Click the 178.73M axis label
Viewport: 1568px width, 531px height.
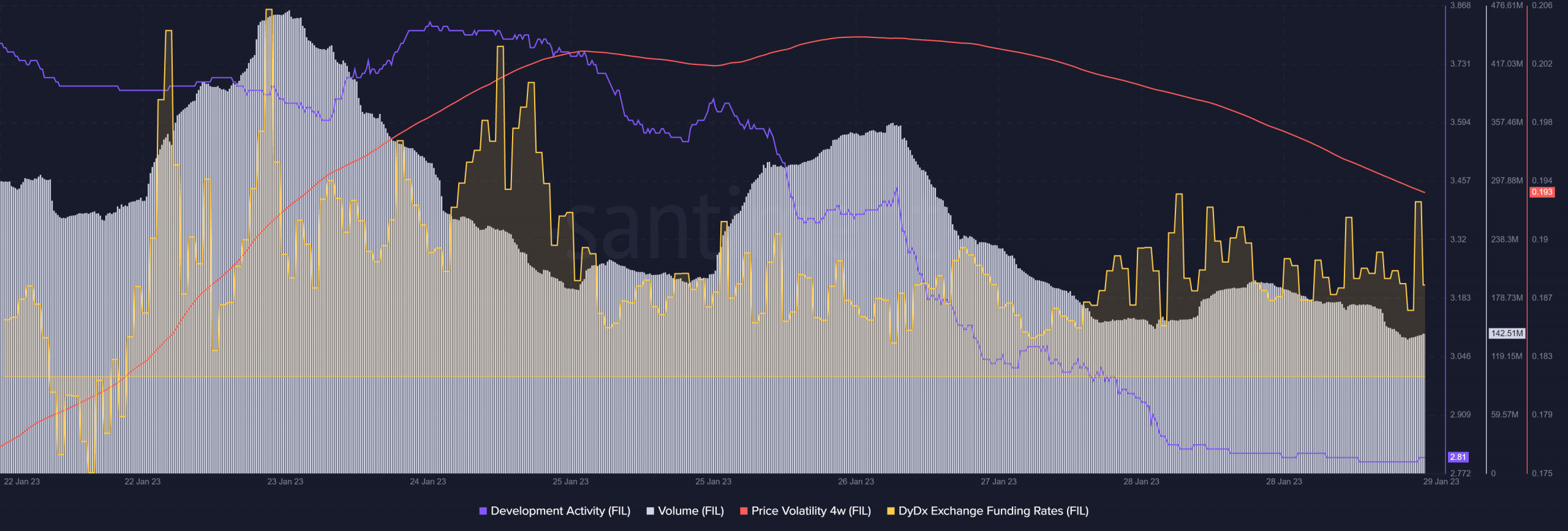(1507, 298)
